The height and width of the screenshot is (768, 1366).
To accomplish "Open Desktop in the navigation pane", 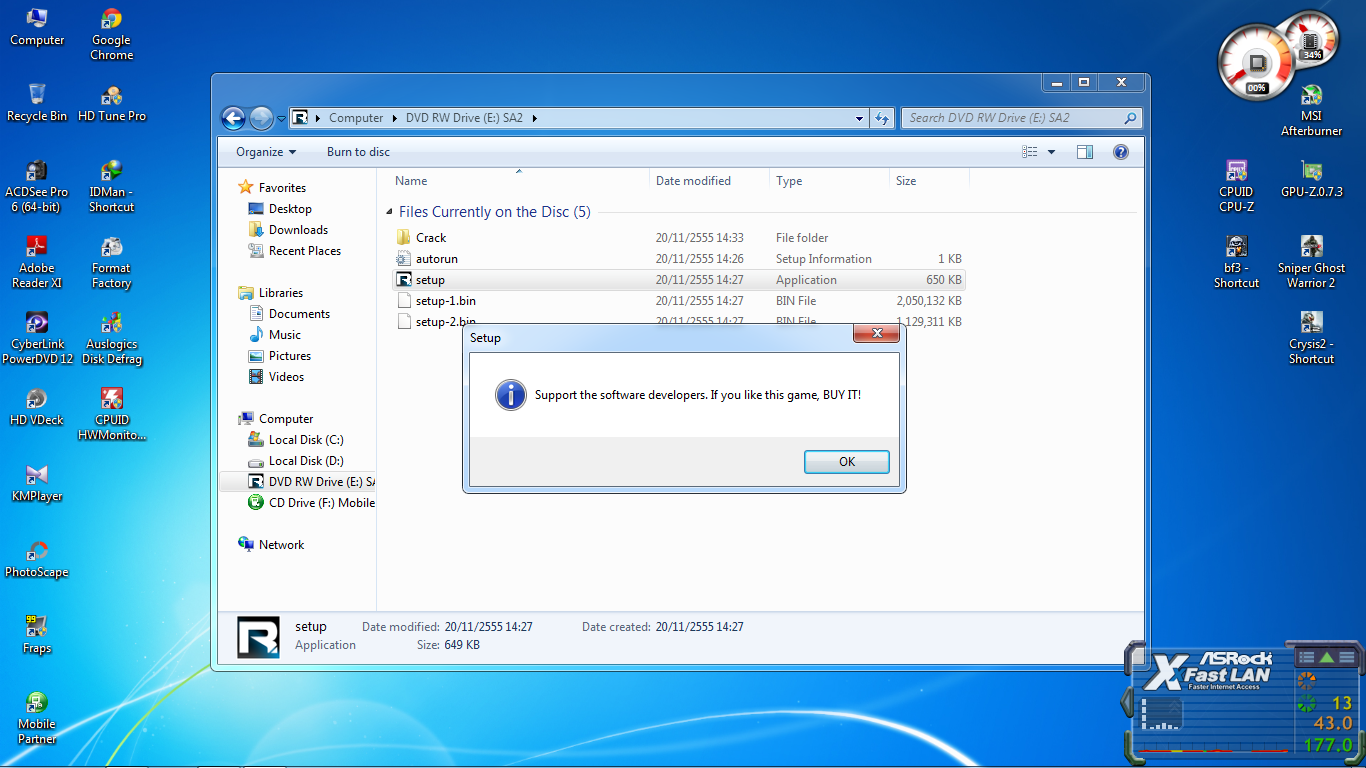I will pos(280,209).
